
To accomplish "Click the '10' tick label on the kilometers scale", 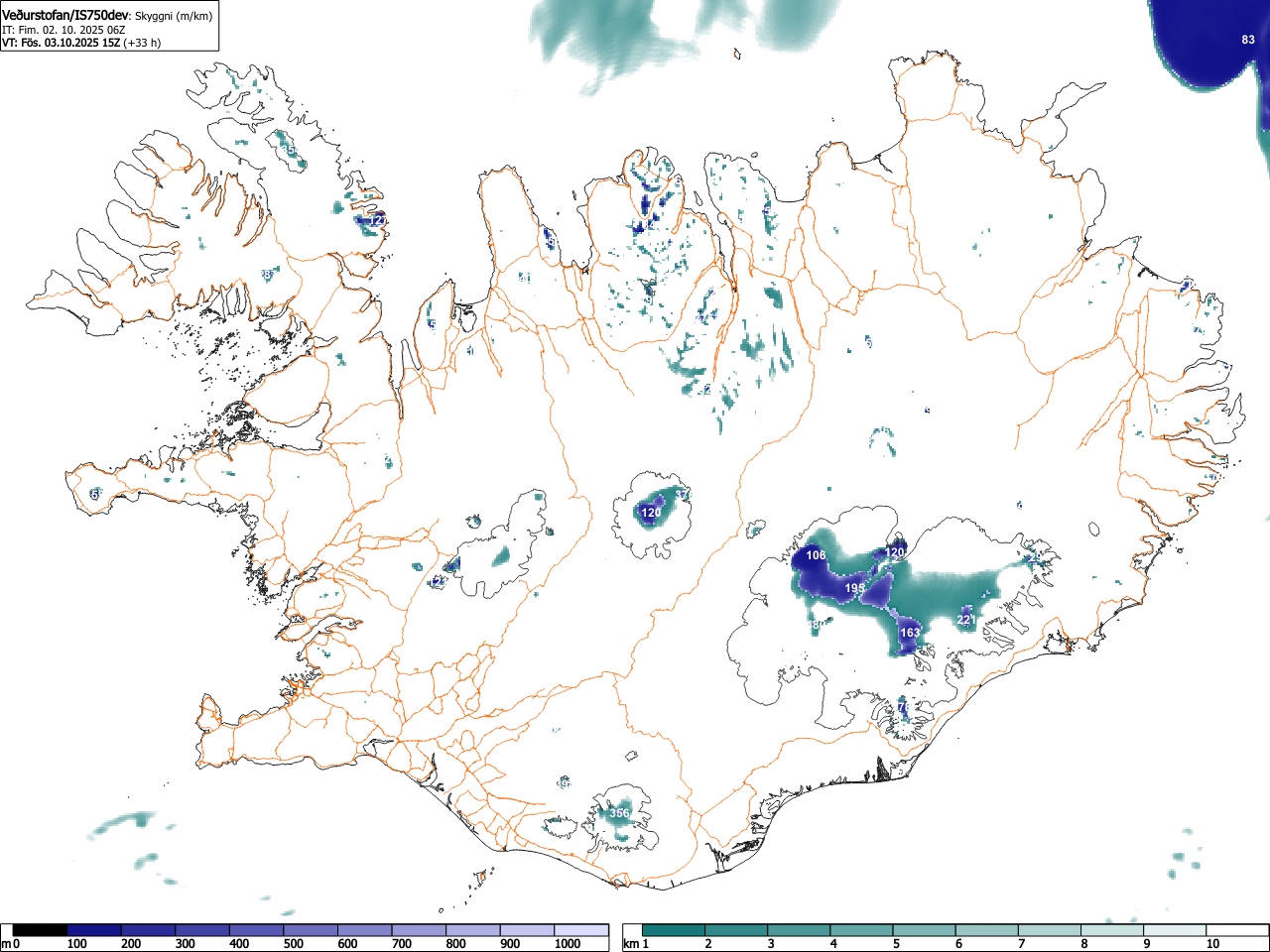I will [x=1211, y=944].
